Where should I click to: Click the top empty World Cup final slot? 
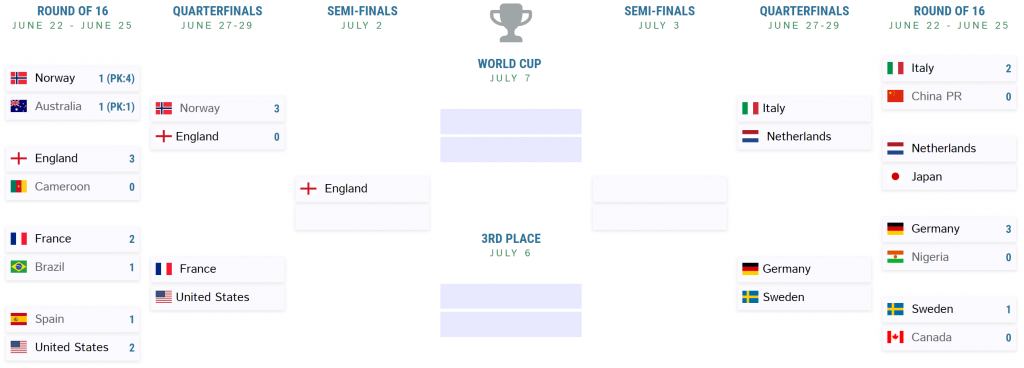pos(511,121)
